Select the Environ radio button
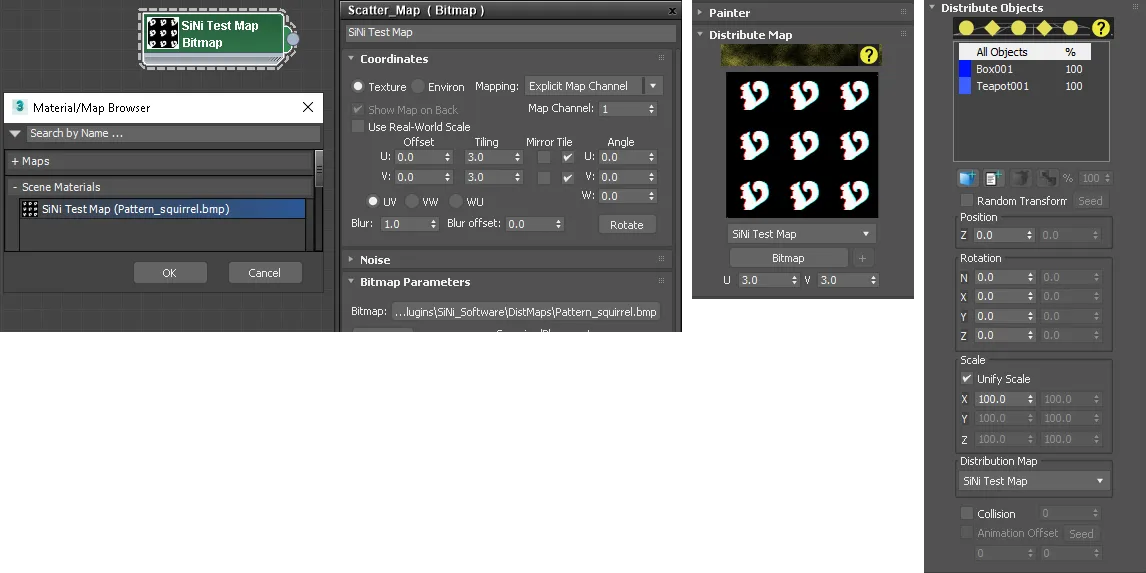The height and width of the screenshot is (573, 1146). (417, 86)
